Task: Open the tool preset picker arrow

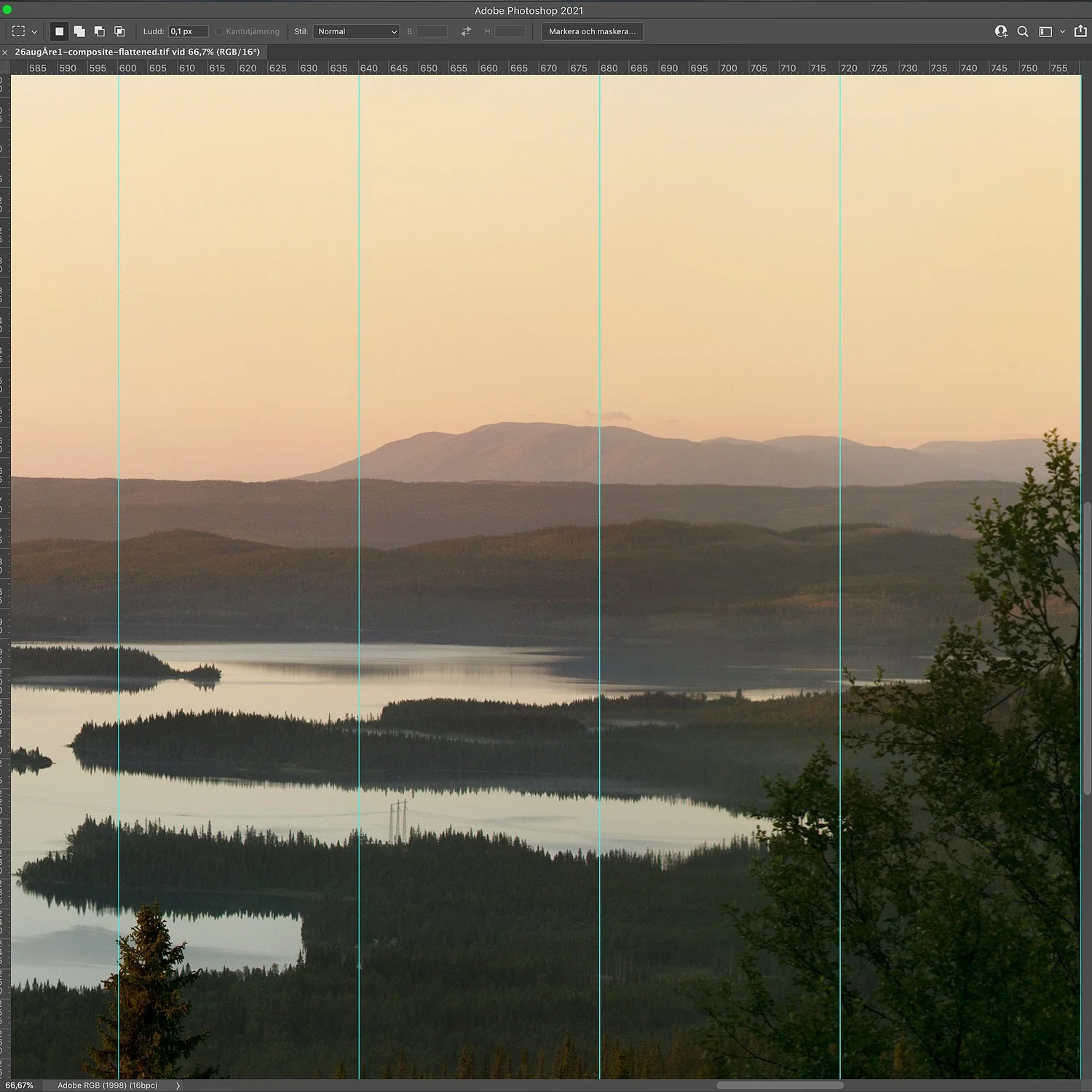Action: tap(34, 32)
